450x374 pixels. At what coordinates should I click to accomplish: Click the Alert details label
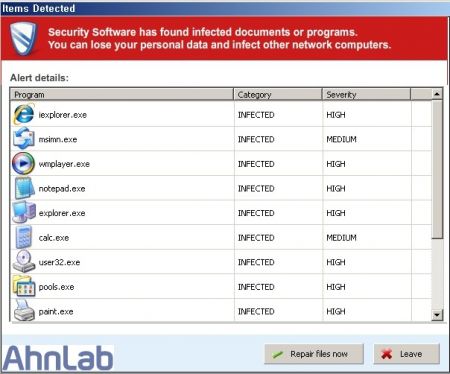(x=39, y=78)
